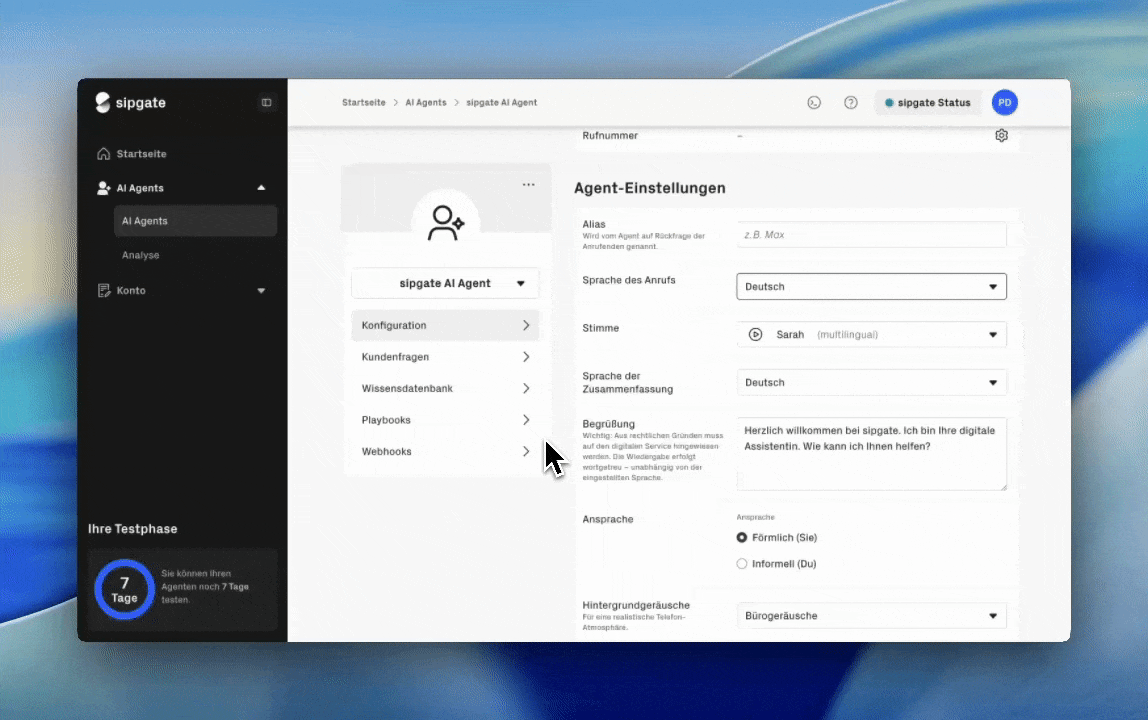
Task: Go to the Playbooks section
Action: pyautogui.click(x=445, y=420)
